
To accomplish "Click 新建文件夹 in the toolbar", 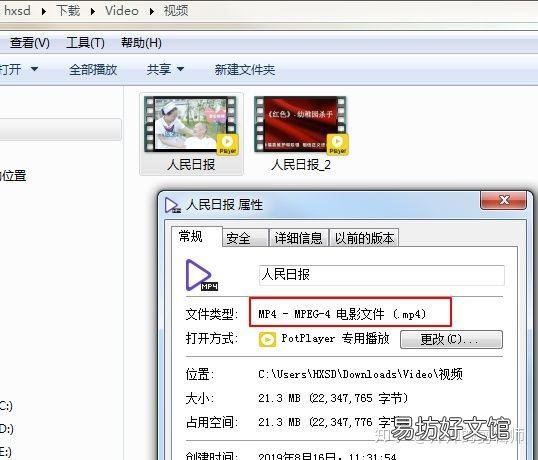I will coord(245,70).
